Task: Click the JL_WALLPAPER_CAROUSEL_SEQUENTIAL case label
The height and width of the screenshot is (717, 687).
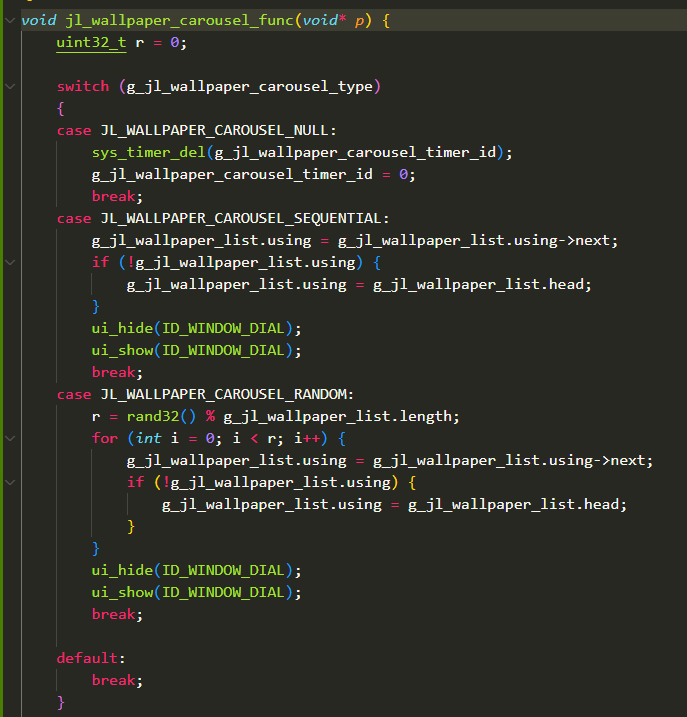Action: click(x=241, y=219)
